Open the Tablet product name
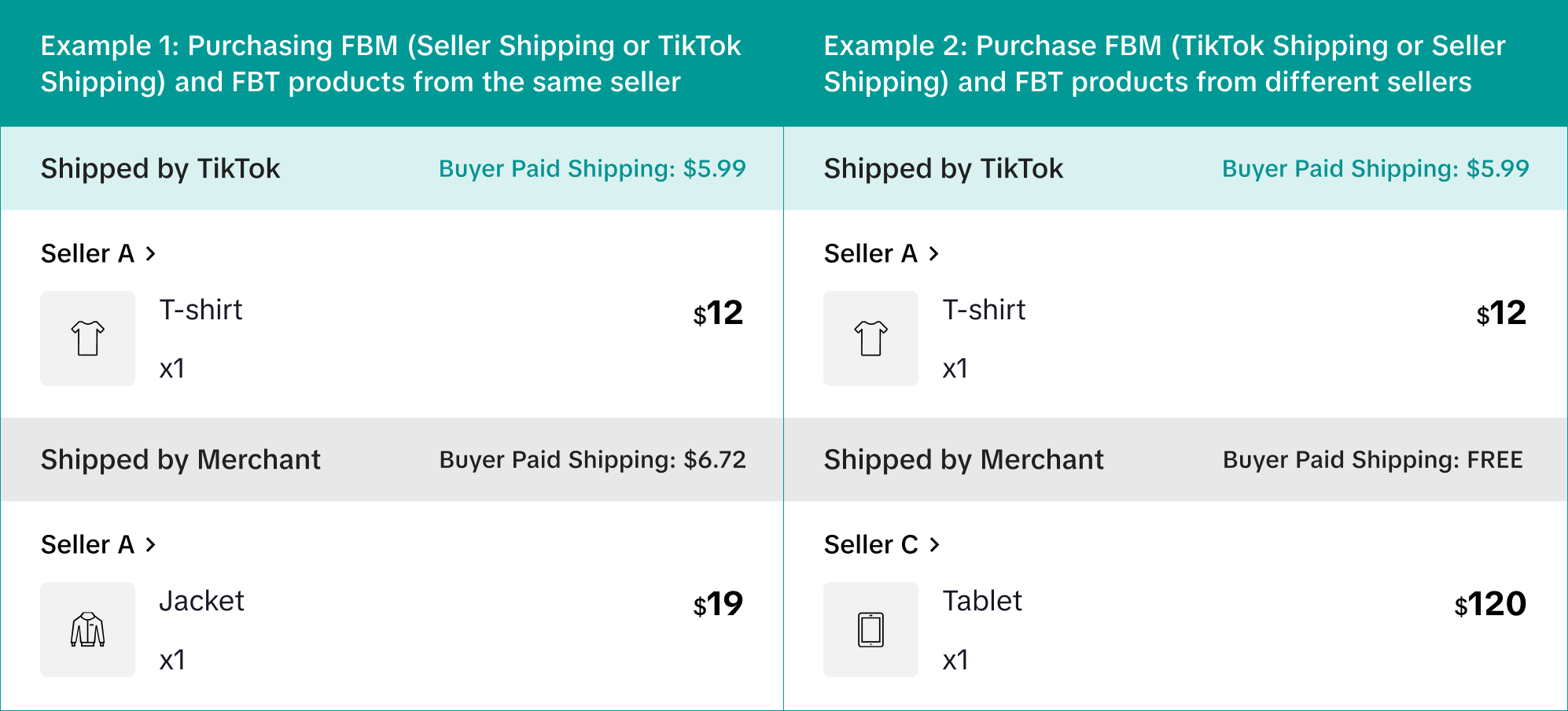Image resolution: width=1568 pixels, height=711 pixels. tap(982, 601)
